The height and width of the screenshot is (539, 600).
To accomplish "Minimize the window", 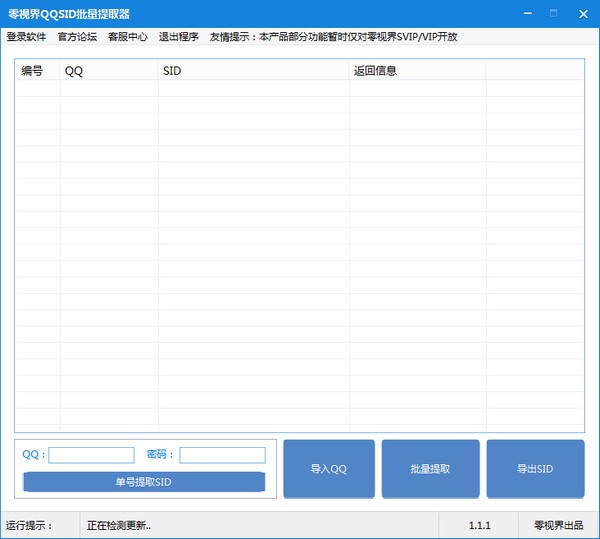I will (x=528, y=14).
